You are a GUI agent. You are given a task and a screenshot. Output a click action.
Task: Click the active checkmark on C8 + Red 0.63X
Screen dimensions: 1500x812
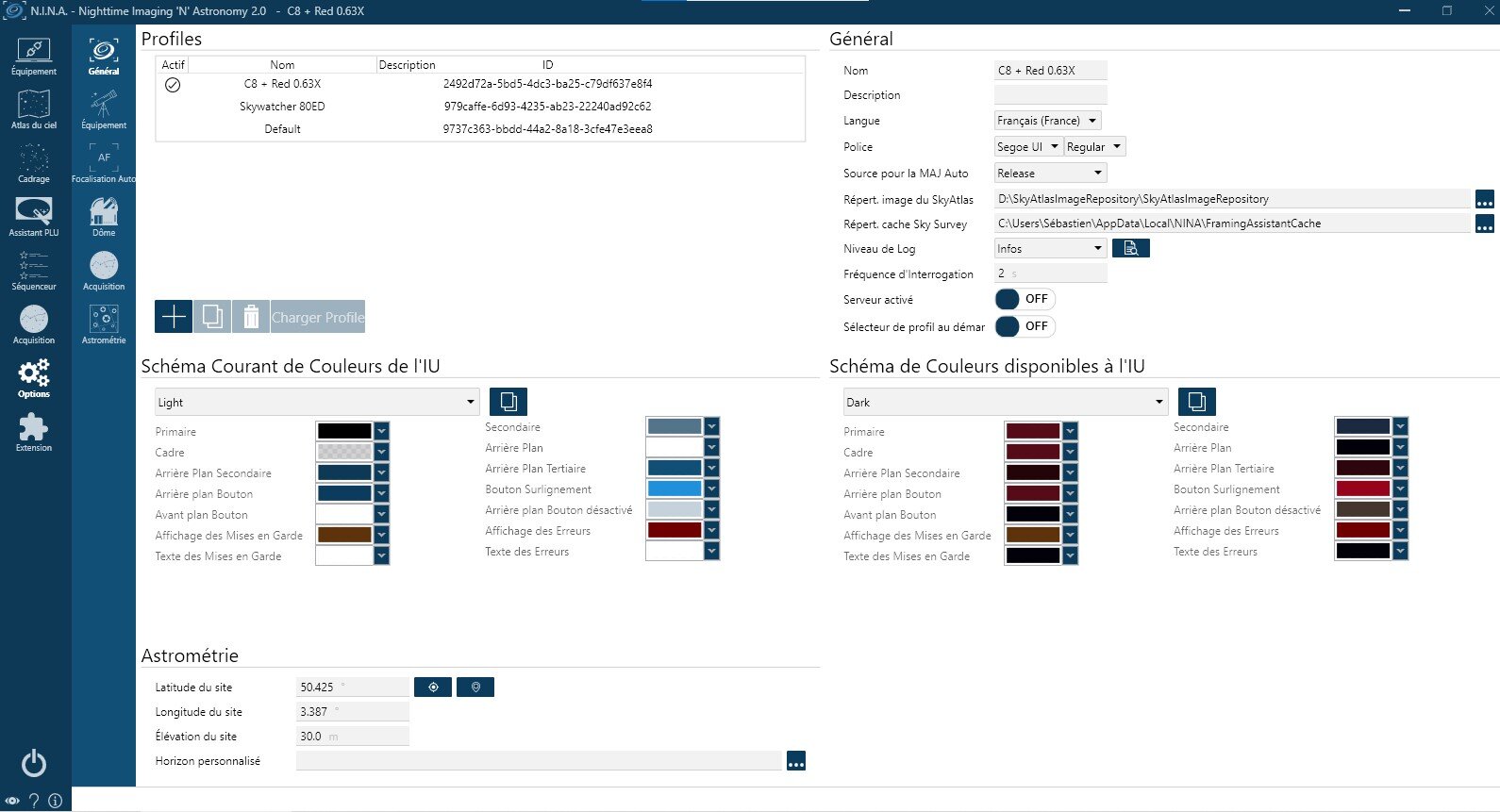click(x=173, y=85)
